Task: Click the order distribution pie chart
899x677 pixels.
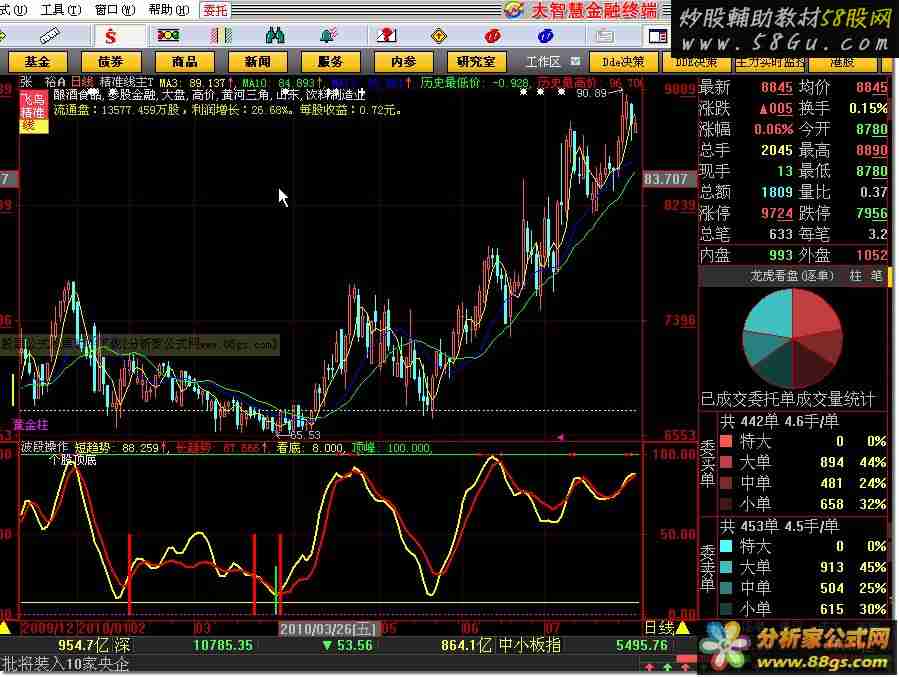Action: 792,338
